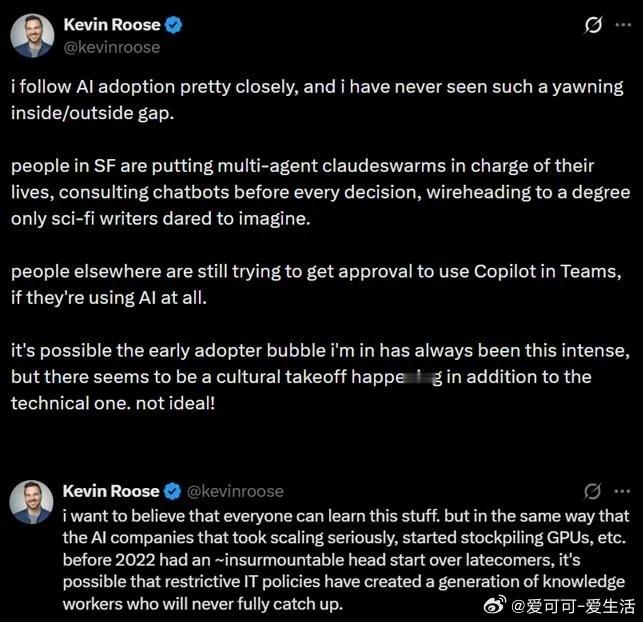Click the verified badge in the reply post
The image size is (643, 622).
pyautogui.click(x=172, y=491)
